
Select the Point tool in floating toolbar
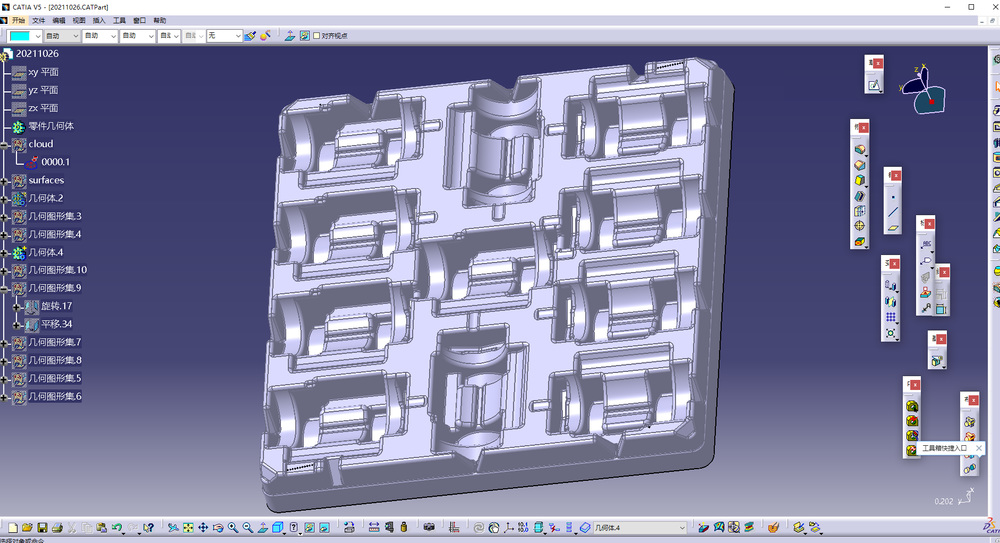(892, 197)
